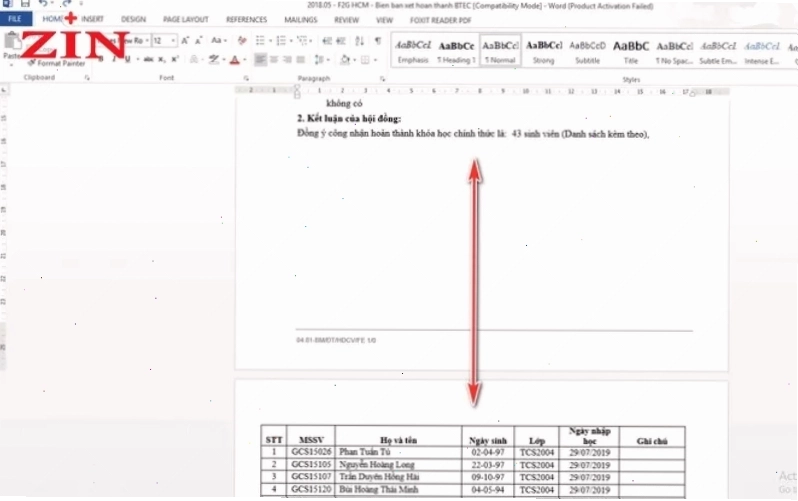Image resolution: width=798 pixels, height=501 pixels.
Task: Apply a bulleted list
Action: (x=260, y=41)
